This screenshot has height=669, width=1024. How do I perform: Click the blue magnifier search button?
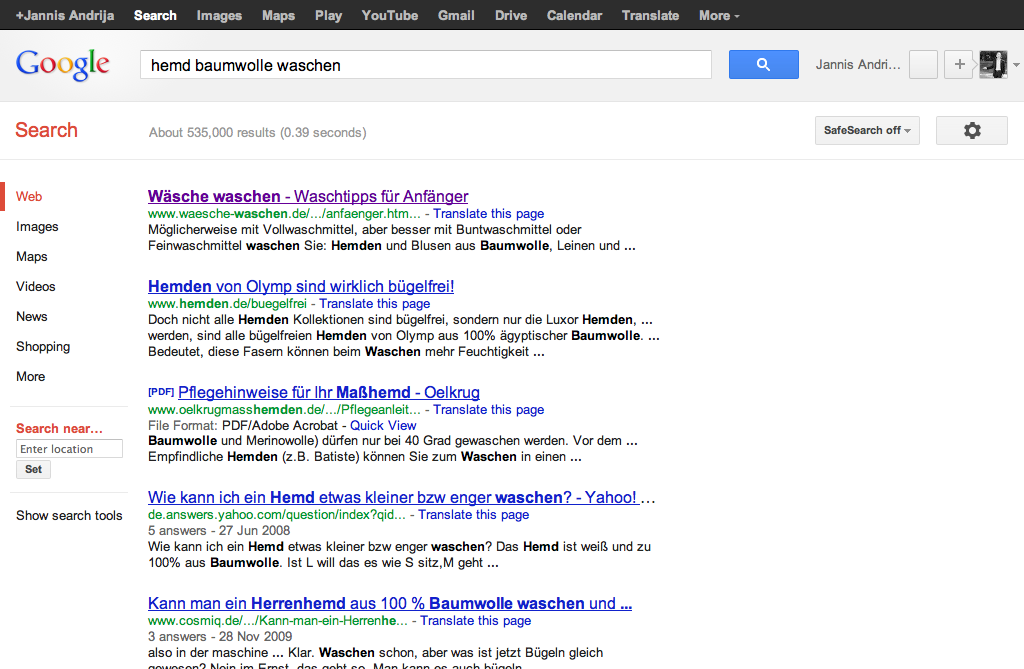763,65
